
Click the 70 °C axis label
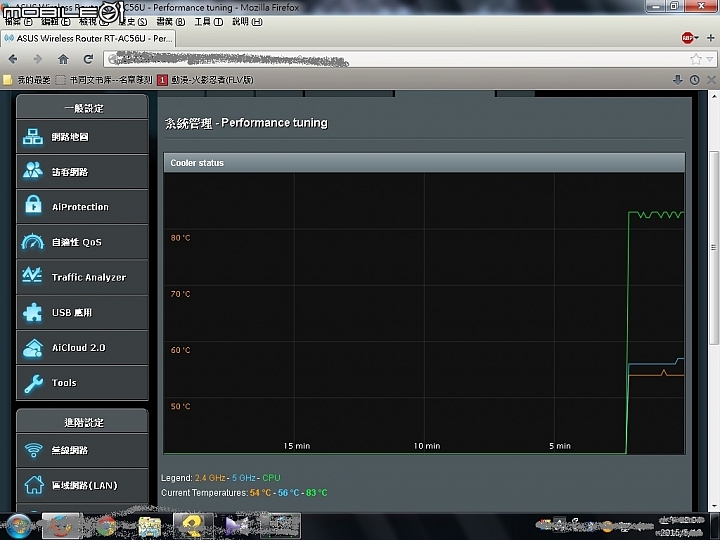tap(180, 294)
